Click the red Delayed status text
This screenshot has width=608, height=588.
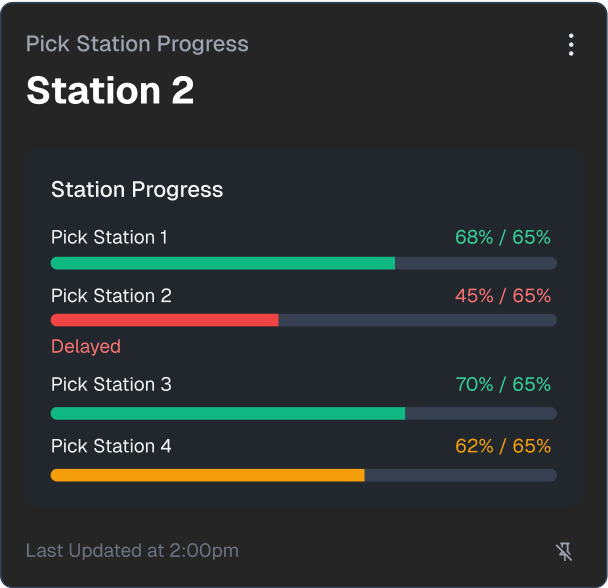(x=86, y=347)
